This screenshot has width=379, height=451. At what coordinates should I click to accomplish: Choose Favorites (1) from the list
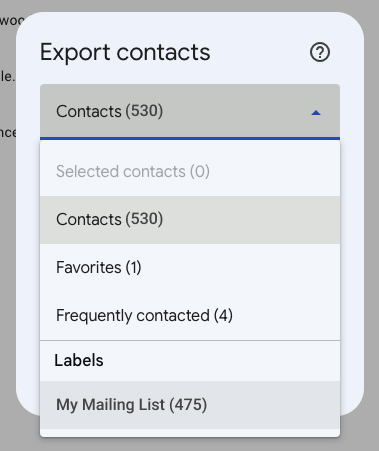(190, 268)
